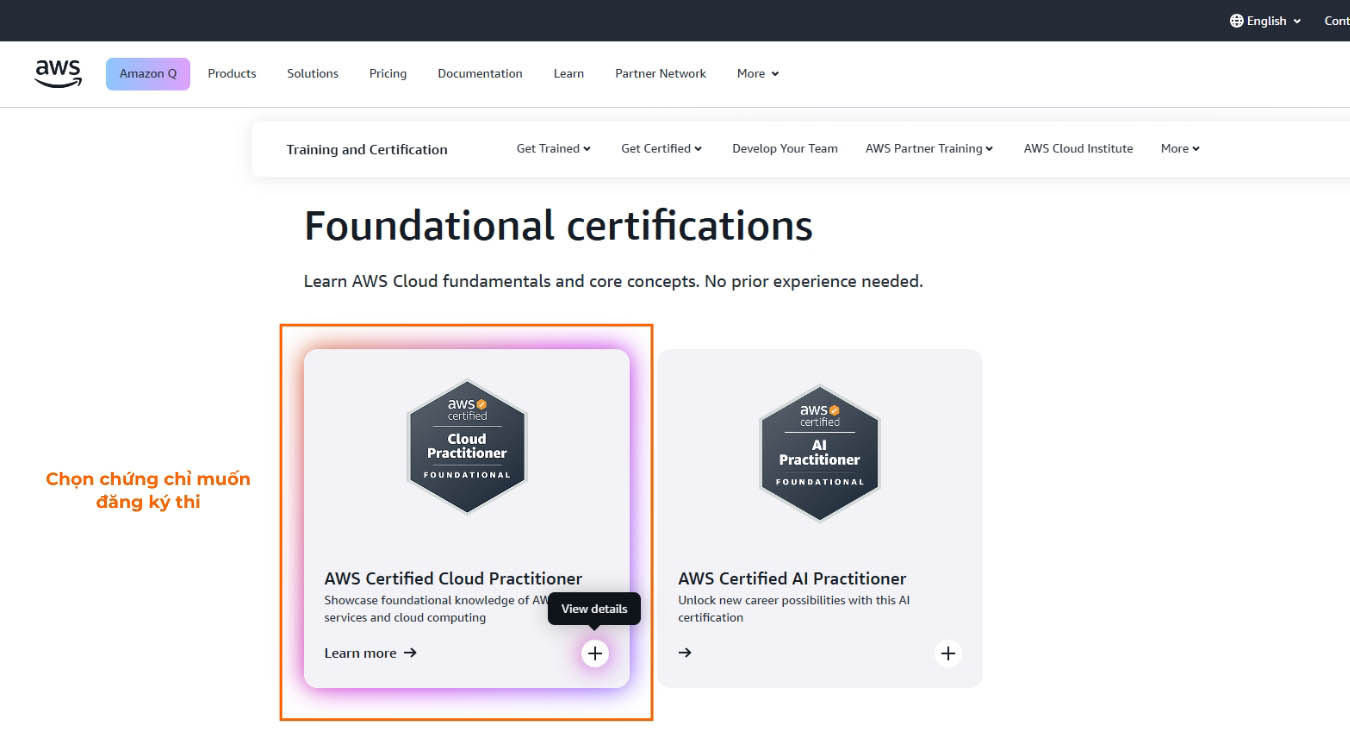Open the Get Trained dropdown
Screen dimensions: 1350x750
tap(553, 148)
